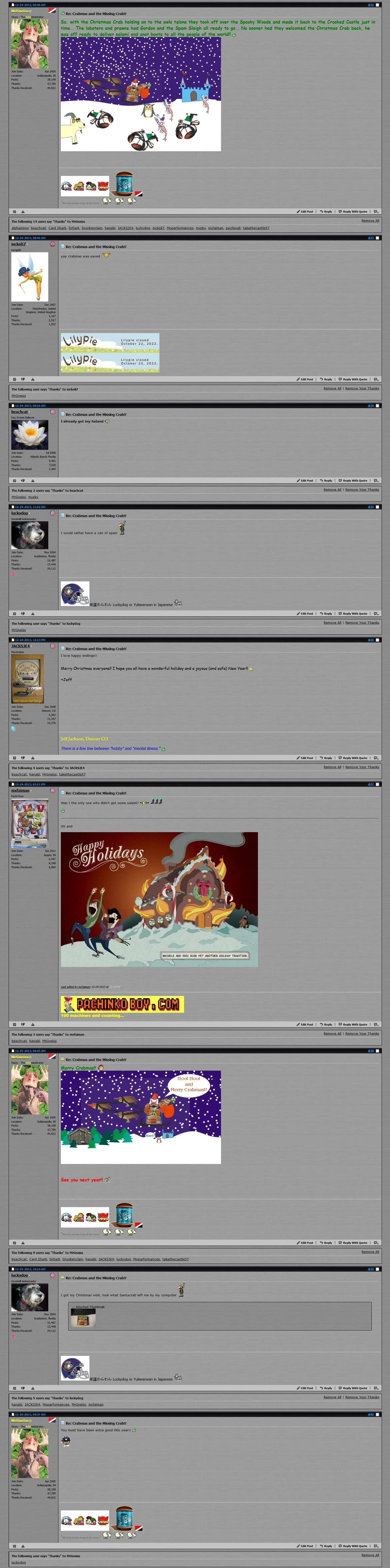Tick the checkbox beside post number #32
The width and height of the screenshot is (390, 1568).
tap(377, 5)
